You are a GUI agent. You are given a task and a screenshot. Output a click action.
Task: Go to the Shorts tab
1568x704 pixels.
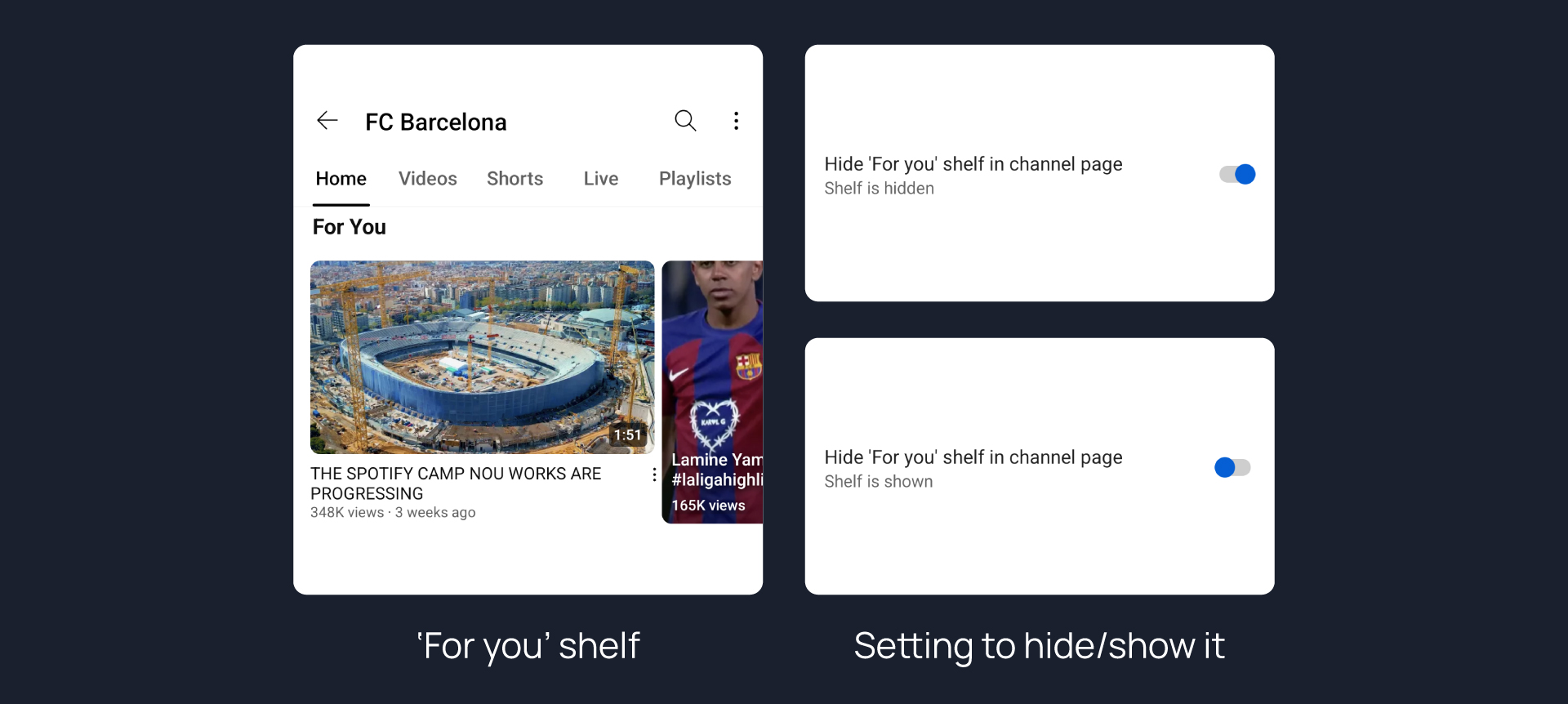tap(514, 179)
